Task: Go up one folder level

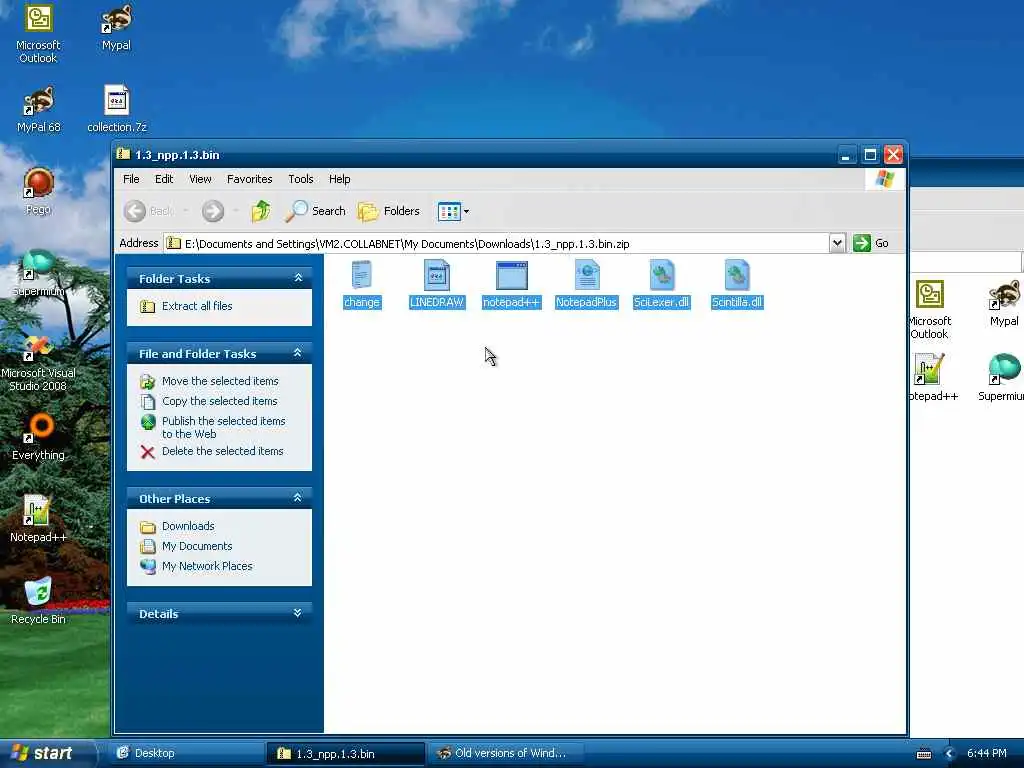Action: pyautogui.click(x=261, y=211)
